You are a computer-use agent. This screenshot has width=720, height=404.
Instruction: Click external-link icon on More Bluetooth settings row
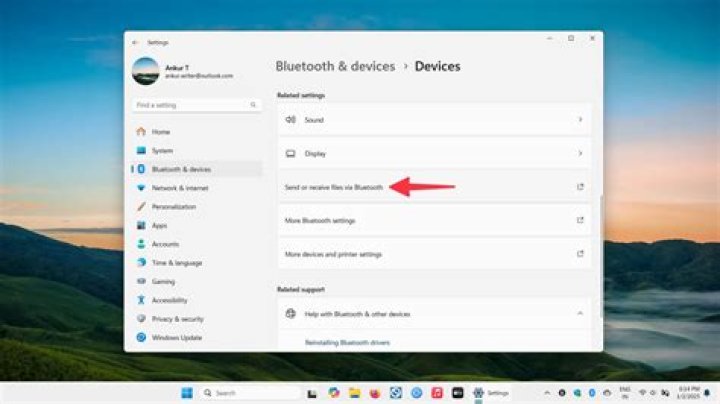pyautogui.click(x=580, y=220)
